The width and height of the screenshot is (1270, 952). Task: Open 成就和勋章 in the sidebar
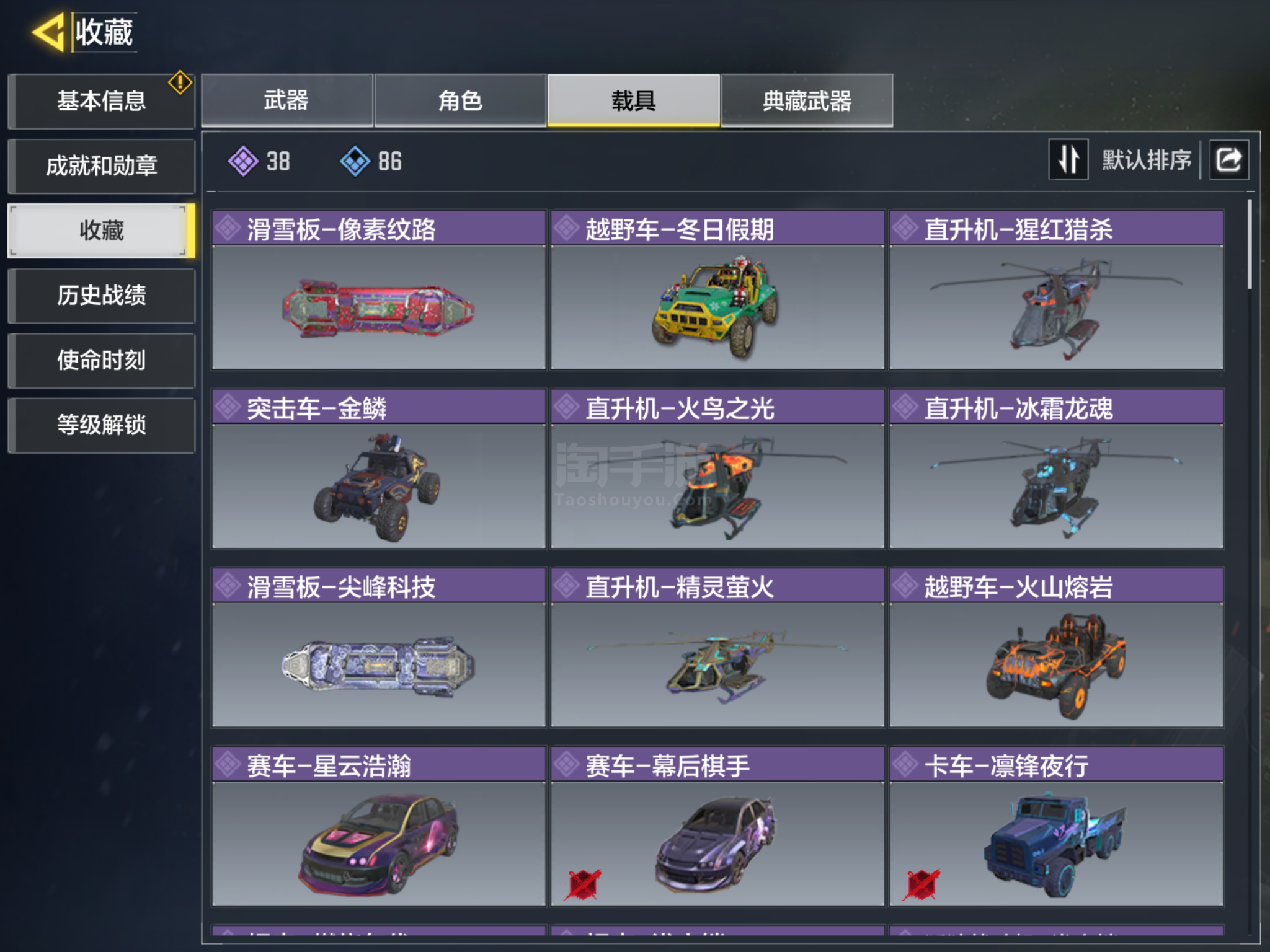[x=102, y=166]
